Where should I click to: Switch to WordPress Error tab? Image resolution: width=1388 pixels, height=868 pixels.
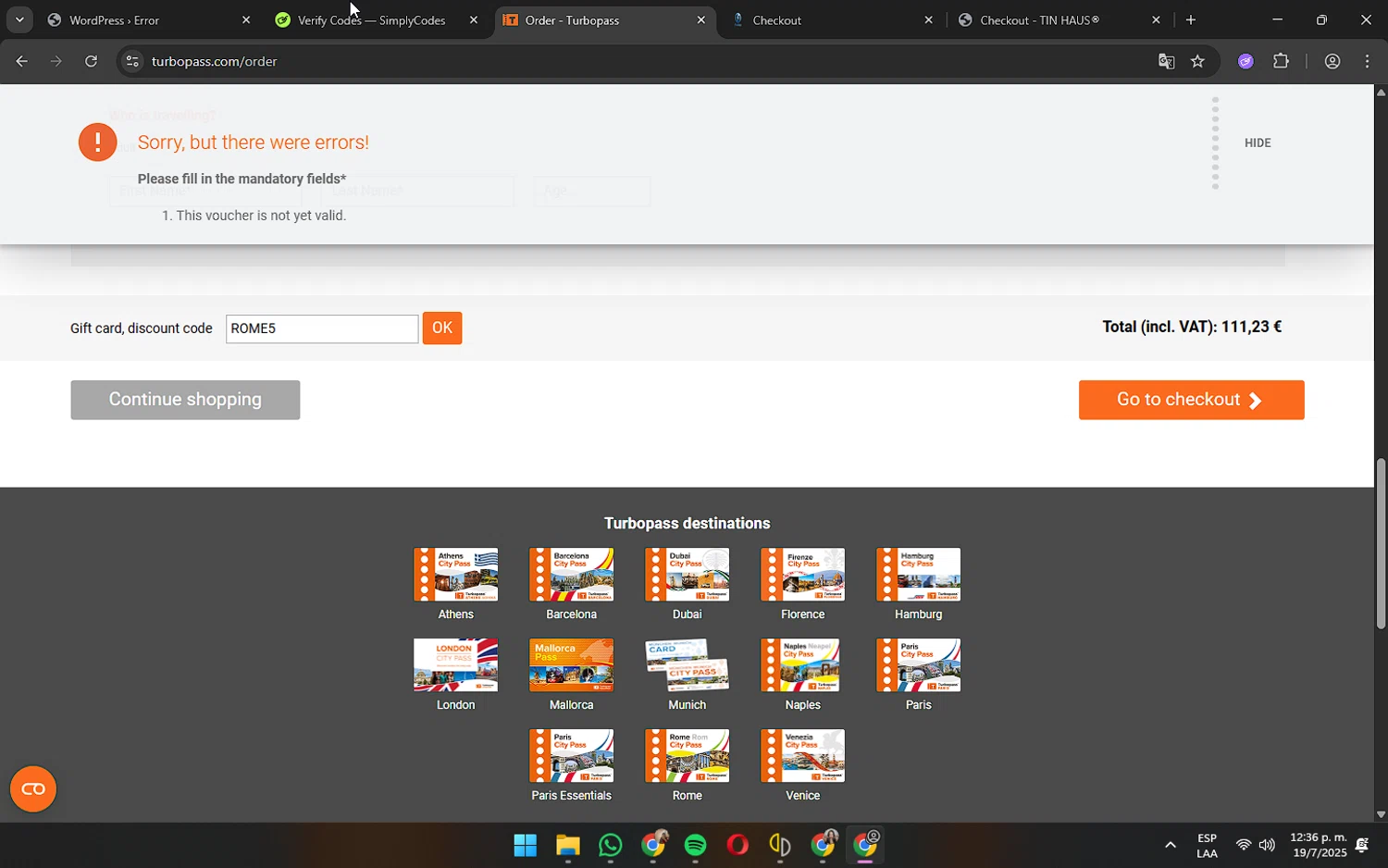point(148,20)
